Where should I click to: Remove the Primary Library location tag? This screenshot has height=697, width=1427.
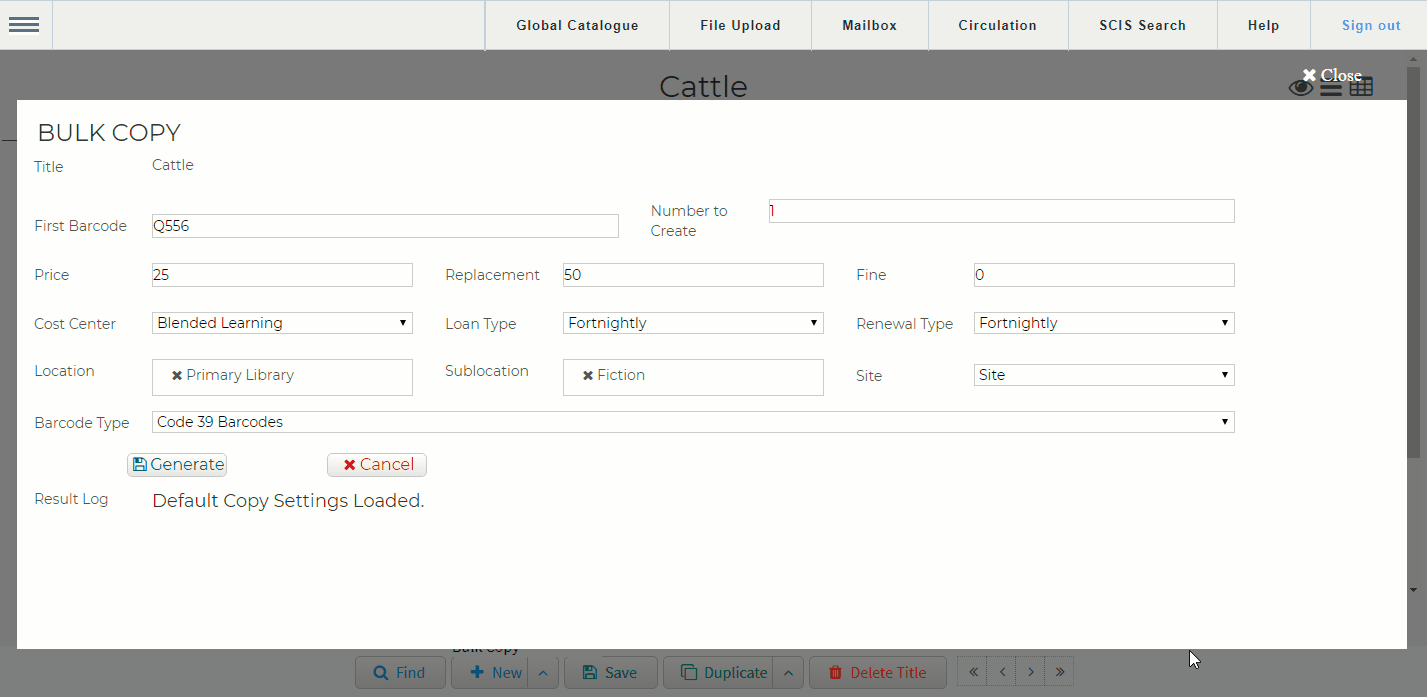coord(177,376)
